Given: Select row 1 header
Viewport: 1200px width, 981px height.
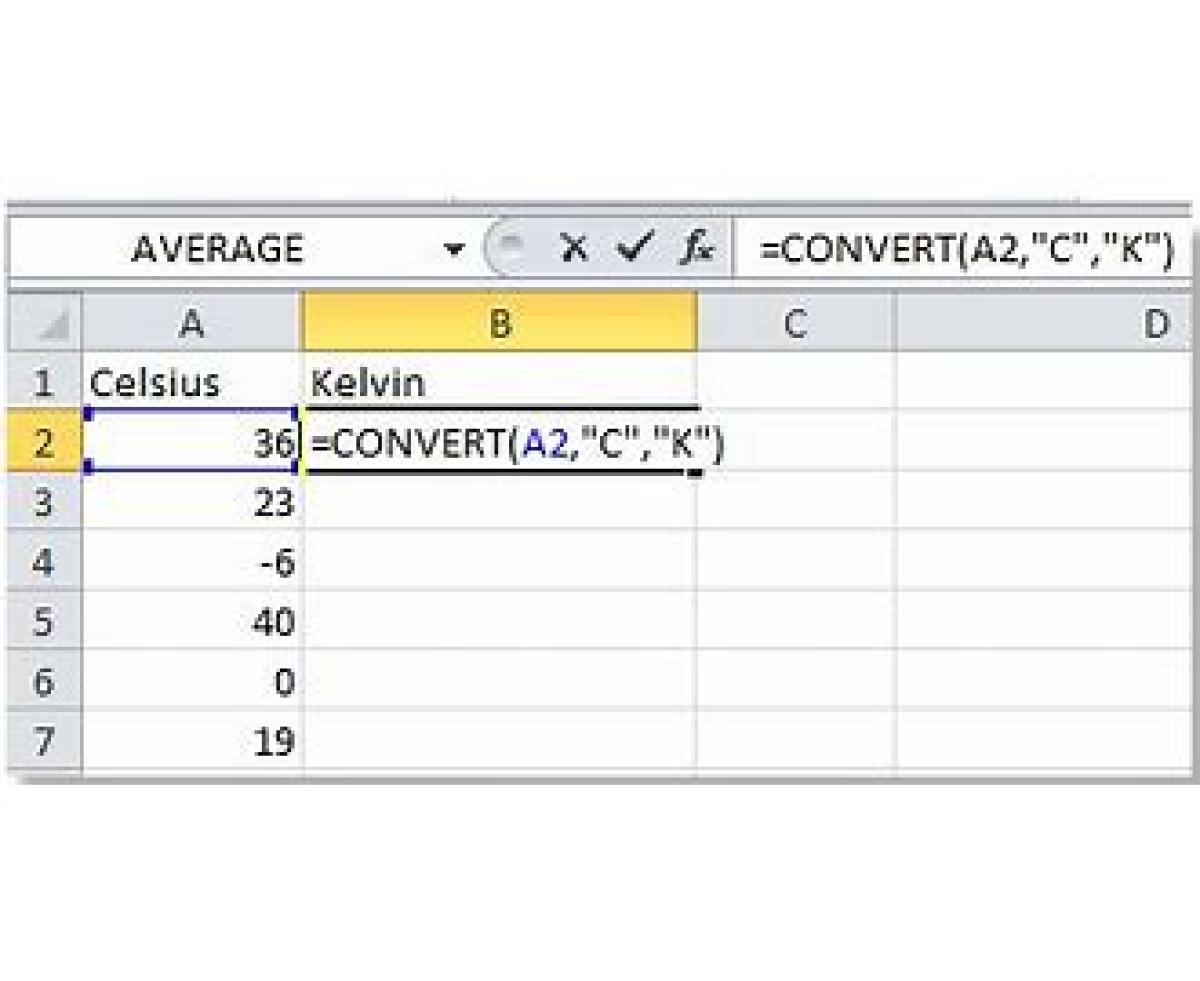Looking at the screenshot, I should (x=44, y=383).
